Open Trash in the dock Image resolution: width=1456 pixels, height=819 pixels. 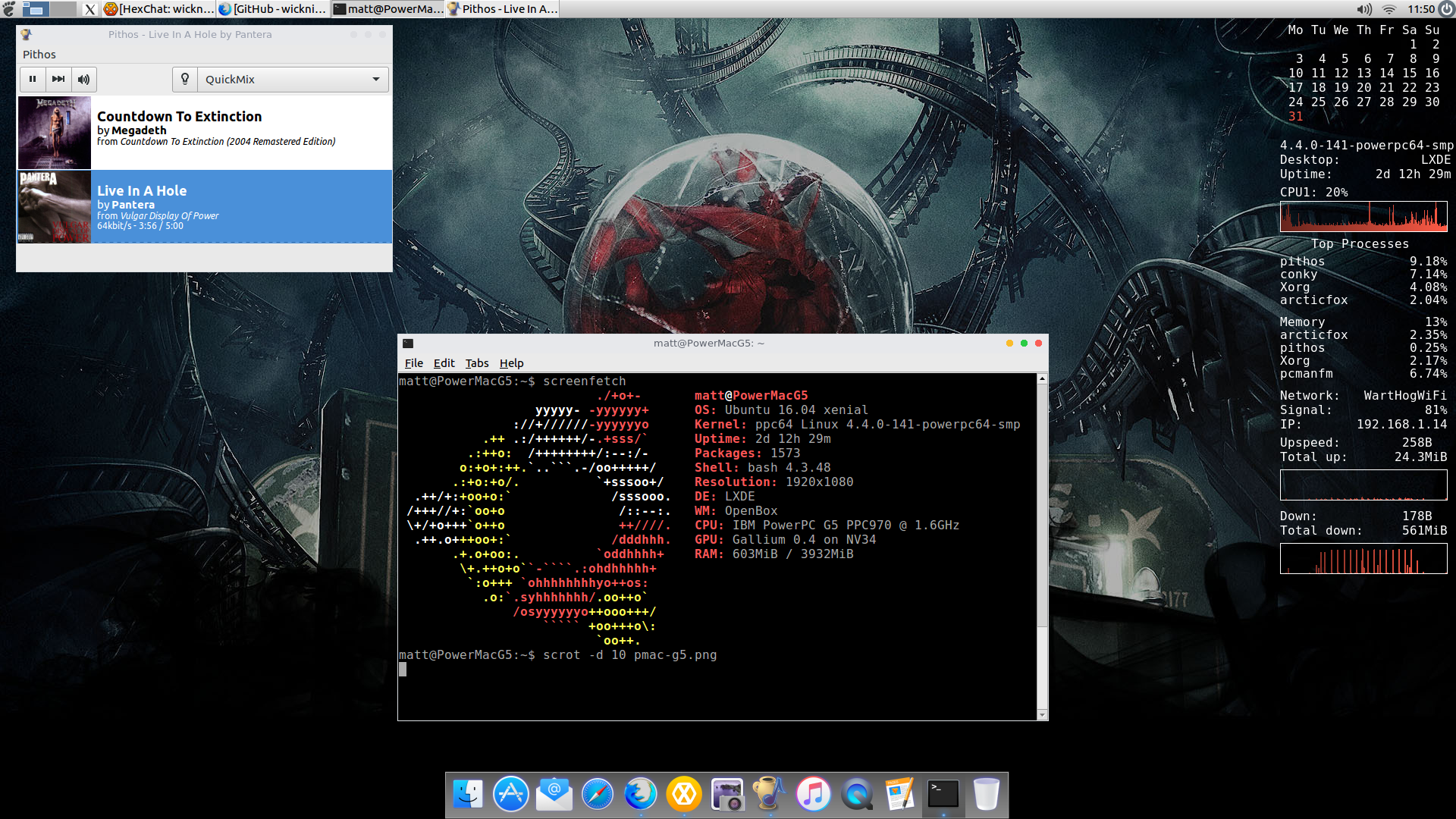[x=986, y=794]
